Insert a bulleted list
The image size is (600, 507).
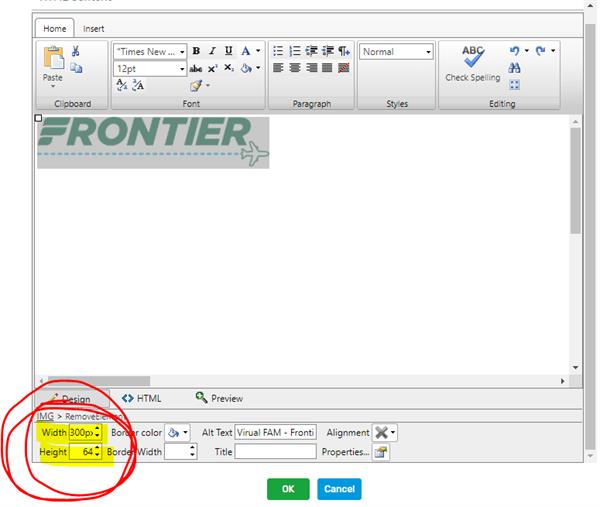(x=278, y=51)
